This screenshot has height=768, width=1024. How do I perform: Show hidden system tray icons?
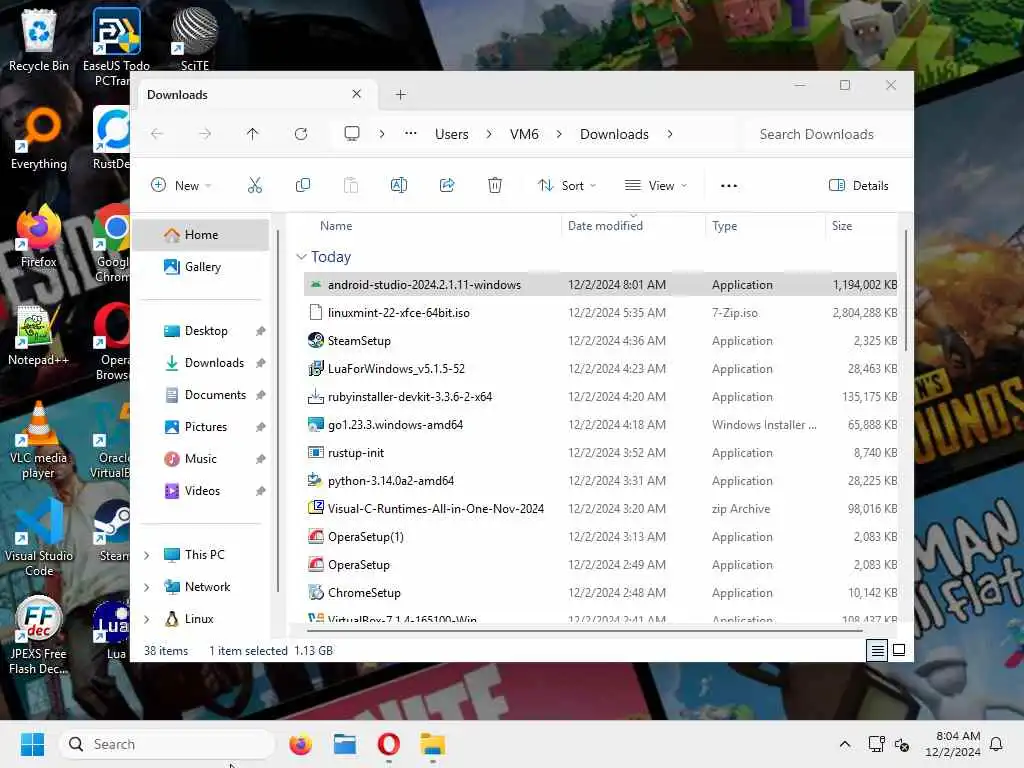pyautogui.click(x=844, y=744)
